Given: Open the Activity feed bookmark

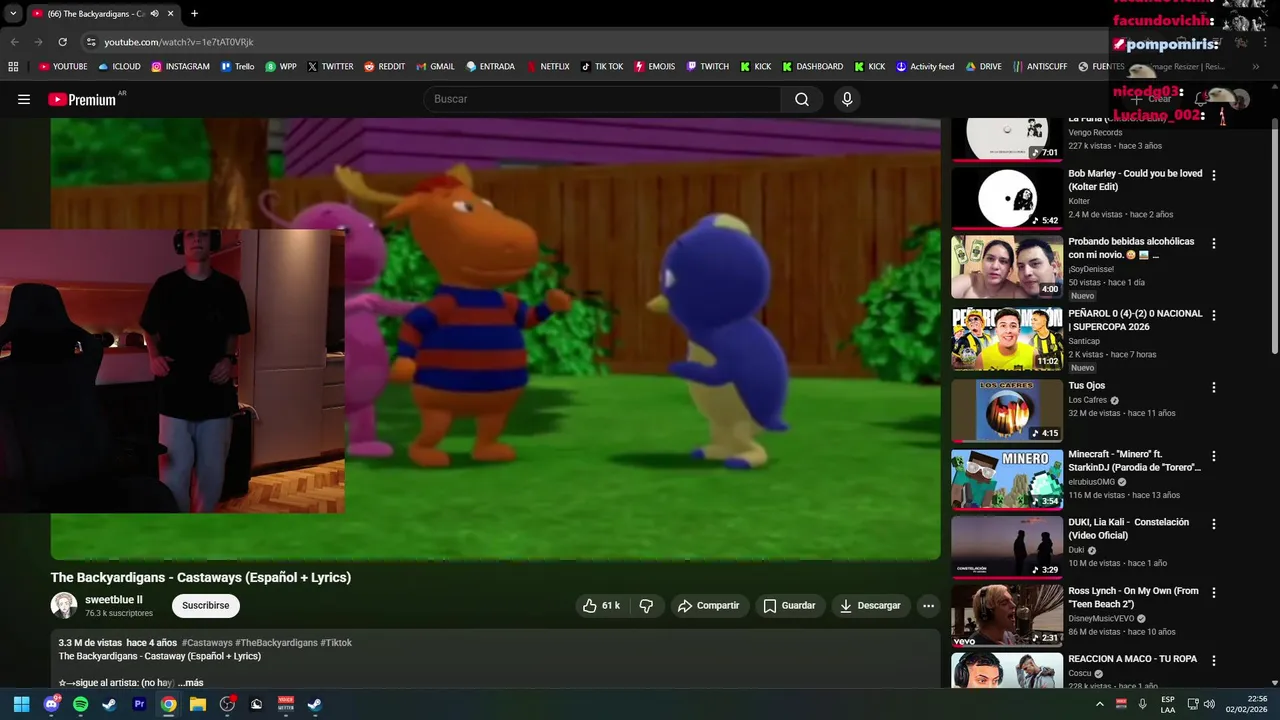Looking at the screenshot, I should (925, 67).
